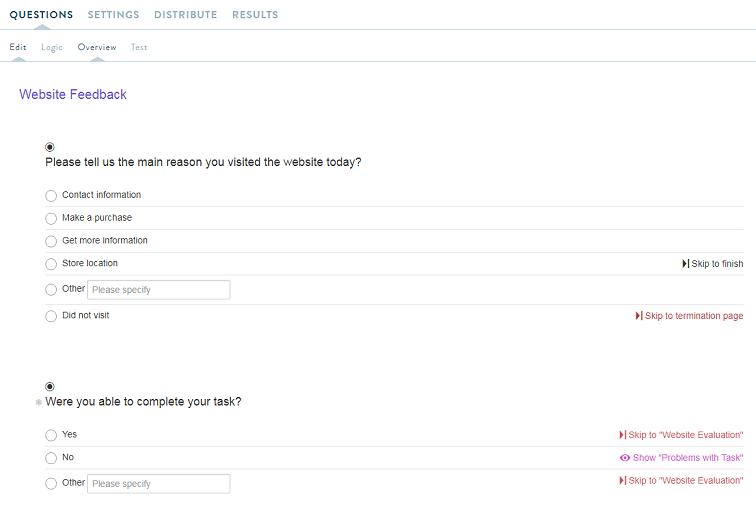Choose Get more information radio

tap(51, 241)
